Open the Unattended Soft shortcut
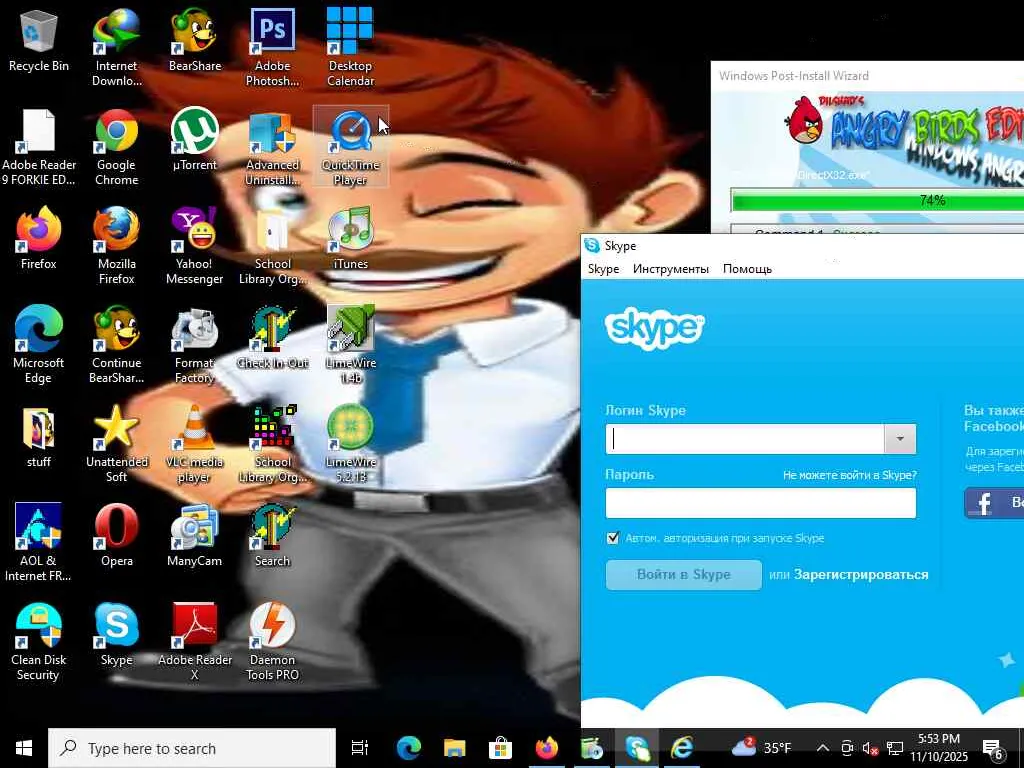 tap(116, 443)
